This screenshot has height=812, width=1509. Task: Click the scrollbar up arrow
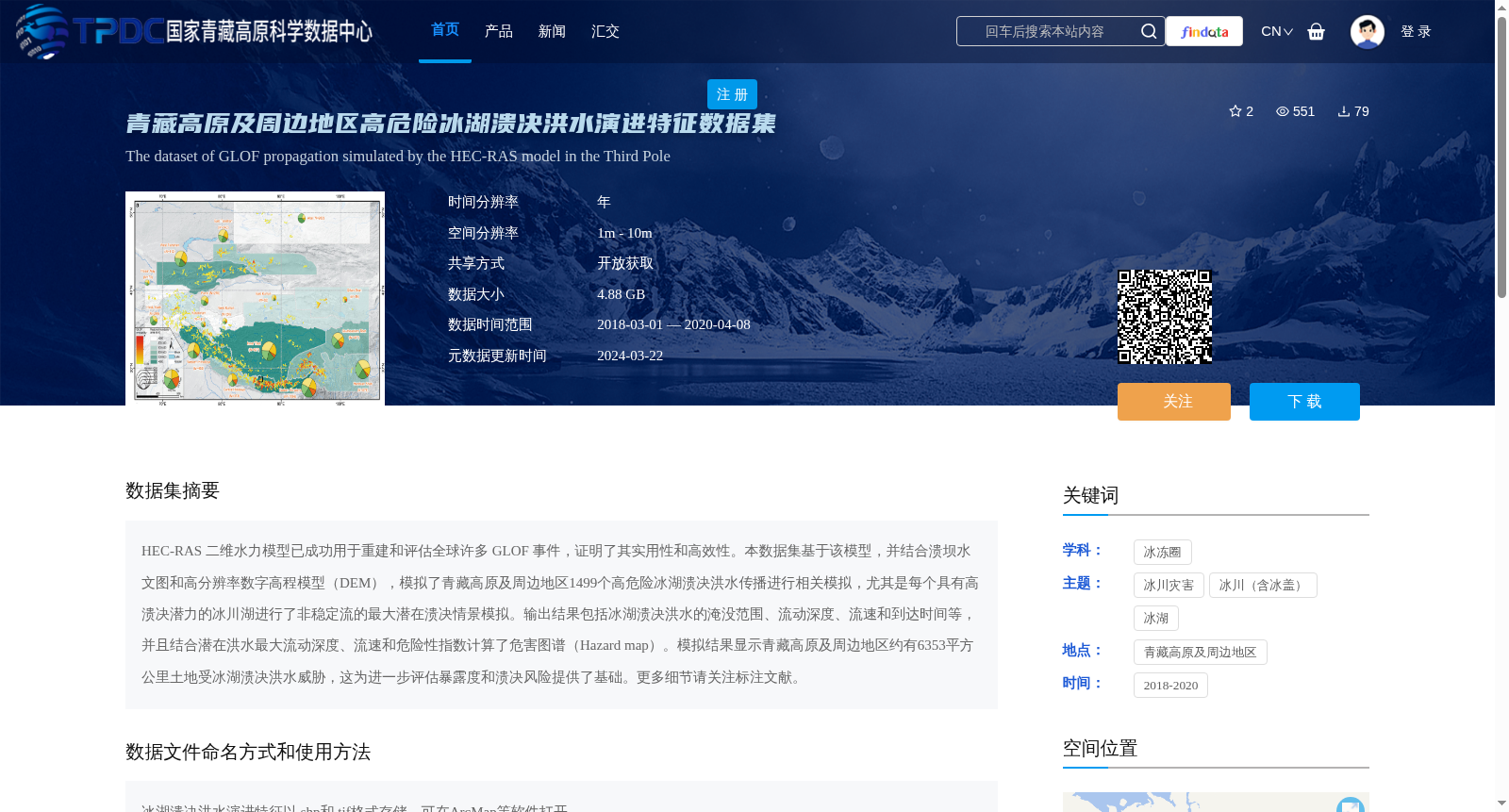pos(1501,8)
